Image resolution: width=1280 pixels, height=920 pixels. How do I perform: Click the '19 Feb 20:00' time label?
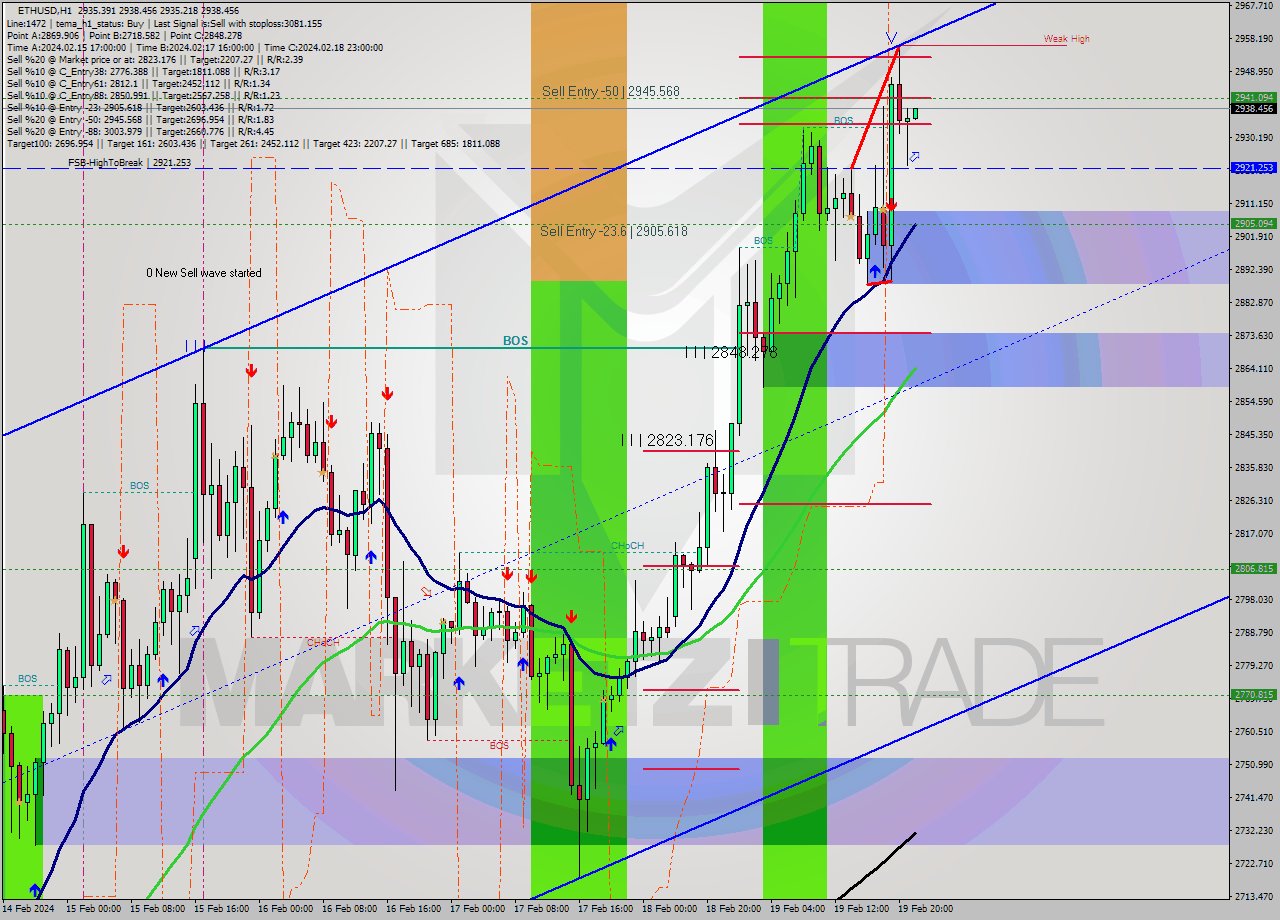[x=925, y=909]
